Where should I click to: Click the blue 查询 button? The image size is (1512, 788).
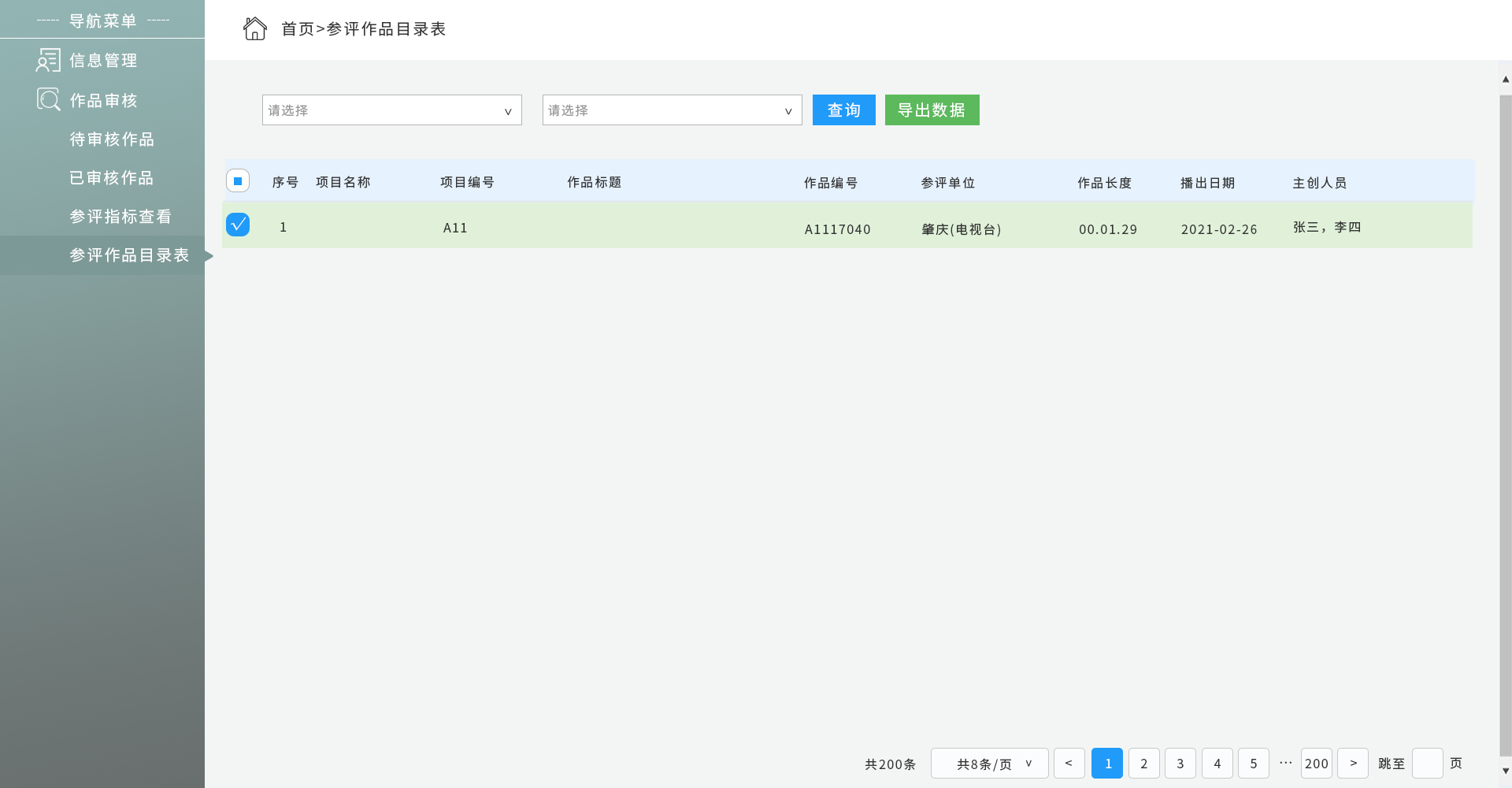pyautogui.click(x=843, y=110)
